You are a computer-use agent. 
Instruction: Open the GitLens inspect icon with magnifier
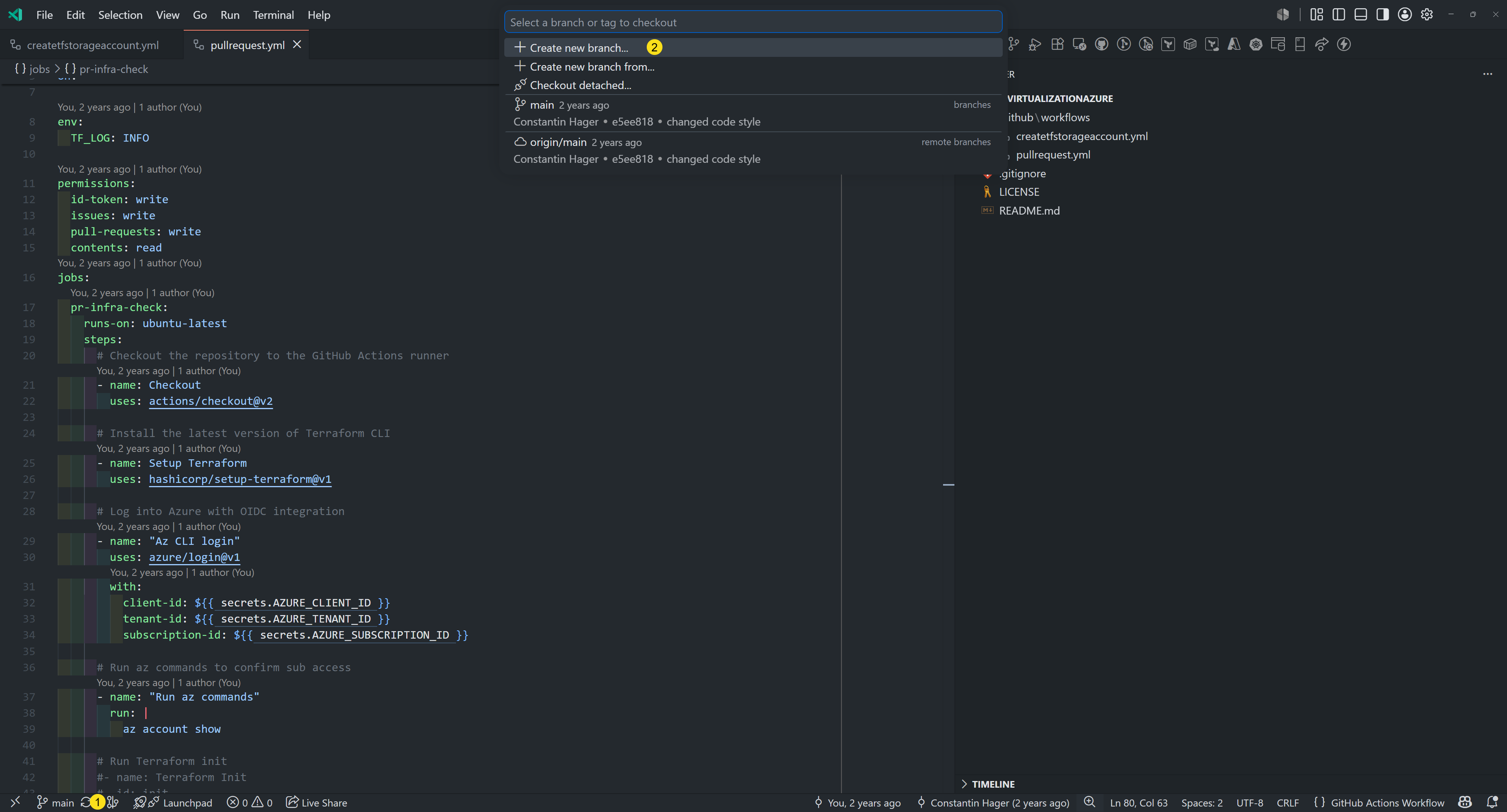[1146, 44]
